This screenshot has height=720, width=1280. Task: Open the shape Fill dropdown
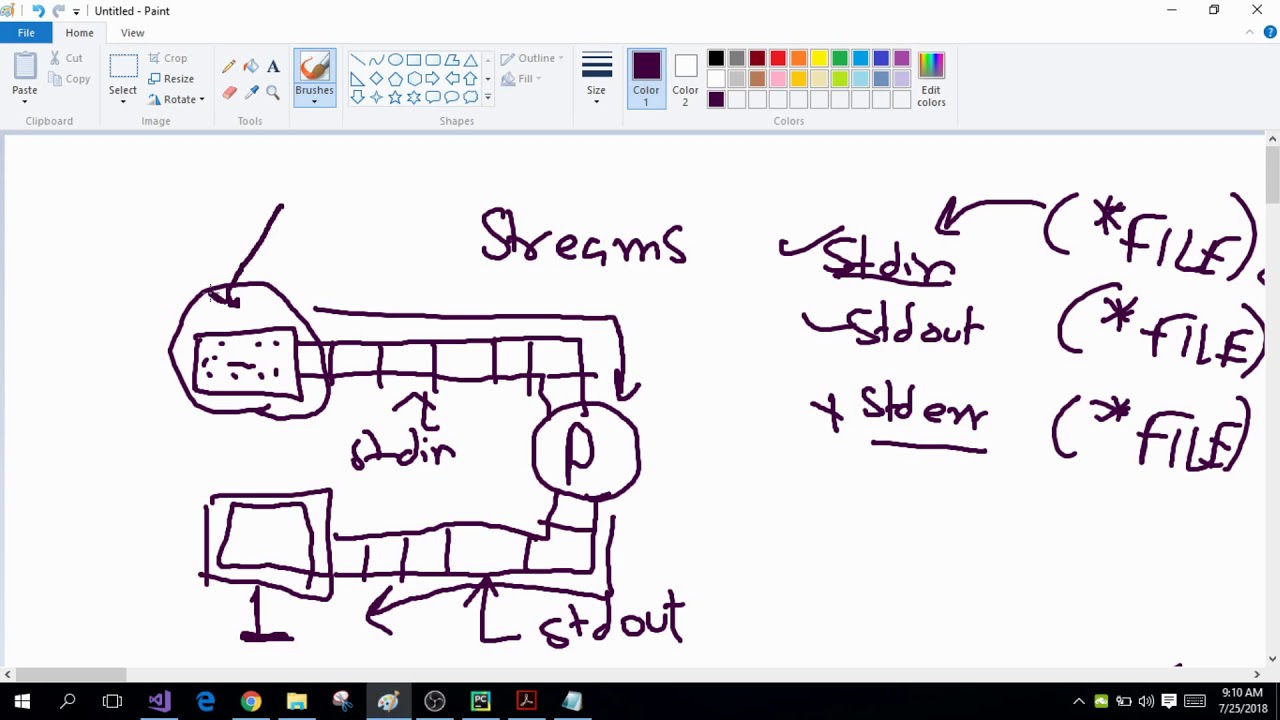521,79
